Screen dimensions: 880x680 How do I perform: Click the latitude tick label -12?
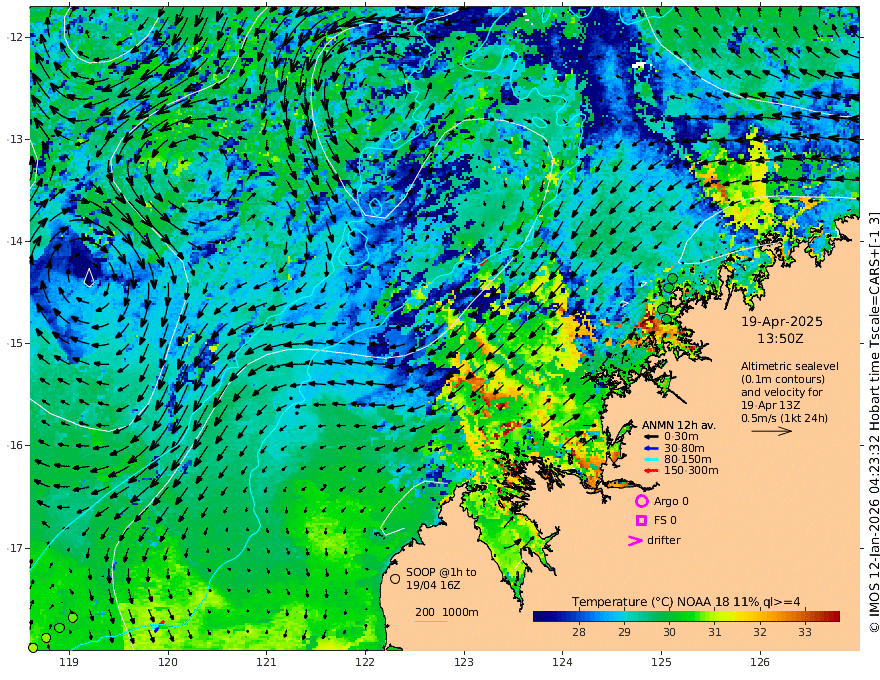[16, 37]
